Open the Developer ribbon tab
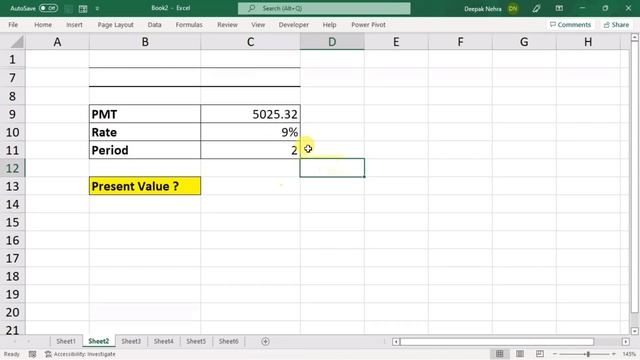Image resolution: width=640 pixels, height=360 pixels. [293, 25]
